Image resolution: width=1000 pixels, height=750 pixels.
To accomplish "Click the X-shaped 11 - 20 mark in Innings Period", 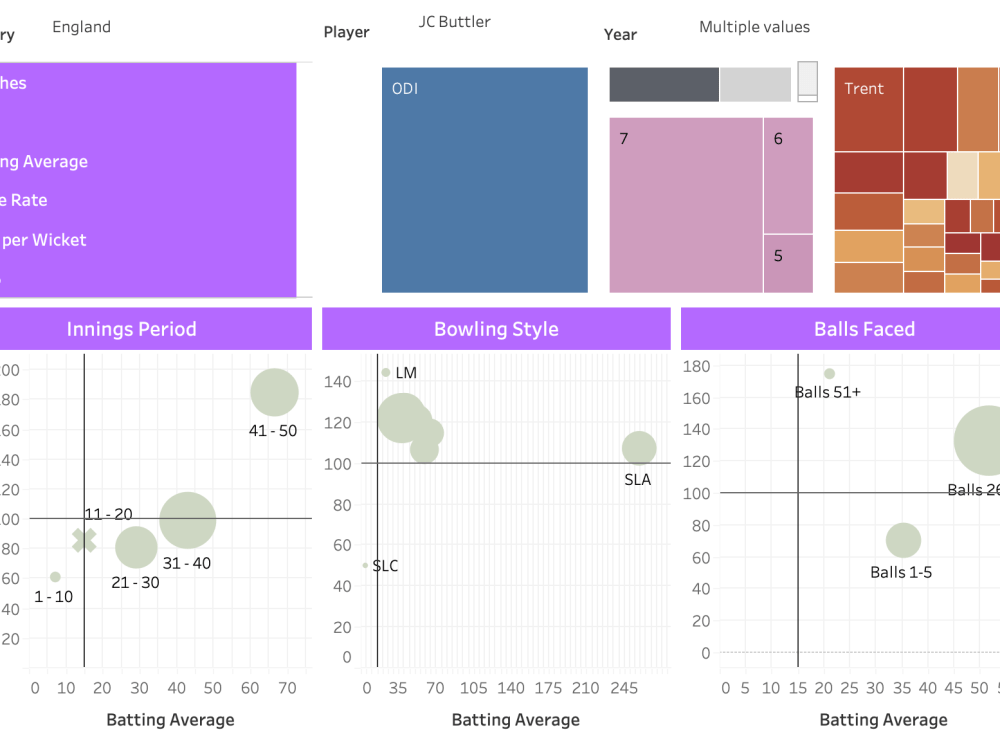I will [x=83, y=538].
